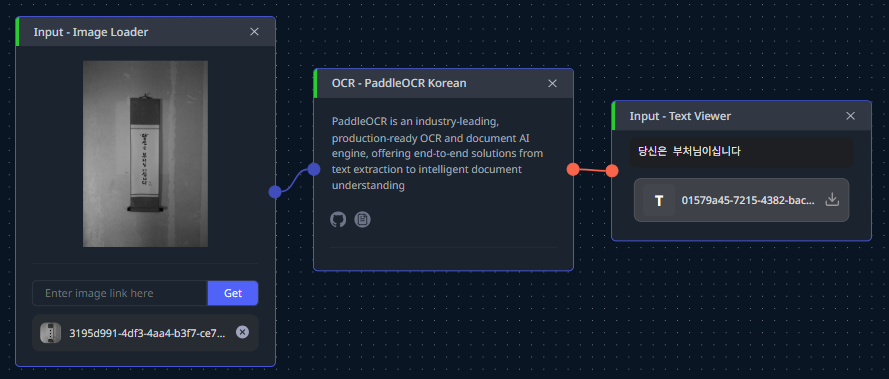Screen dimensions: 889x379
Task: Select the Text Viewer input port
Action: [x=611, y=171]
